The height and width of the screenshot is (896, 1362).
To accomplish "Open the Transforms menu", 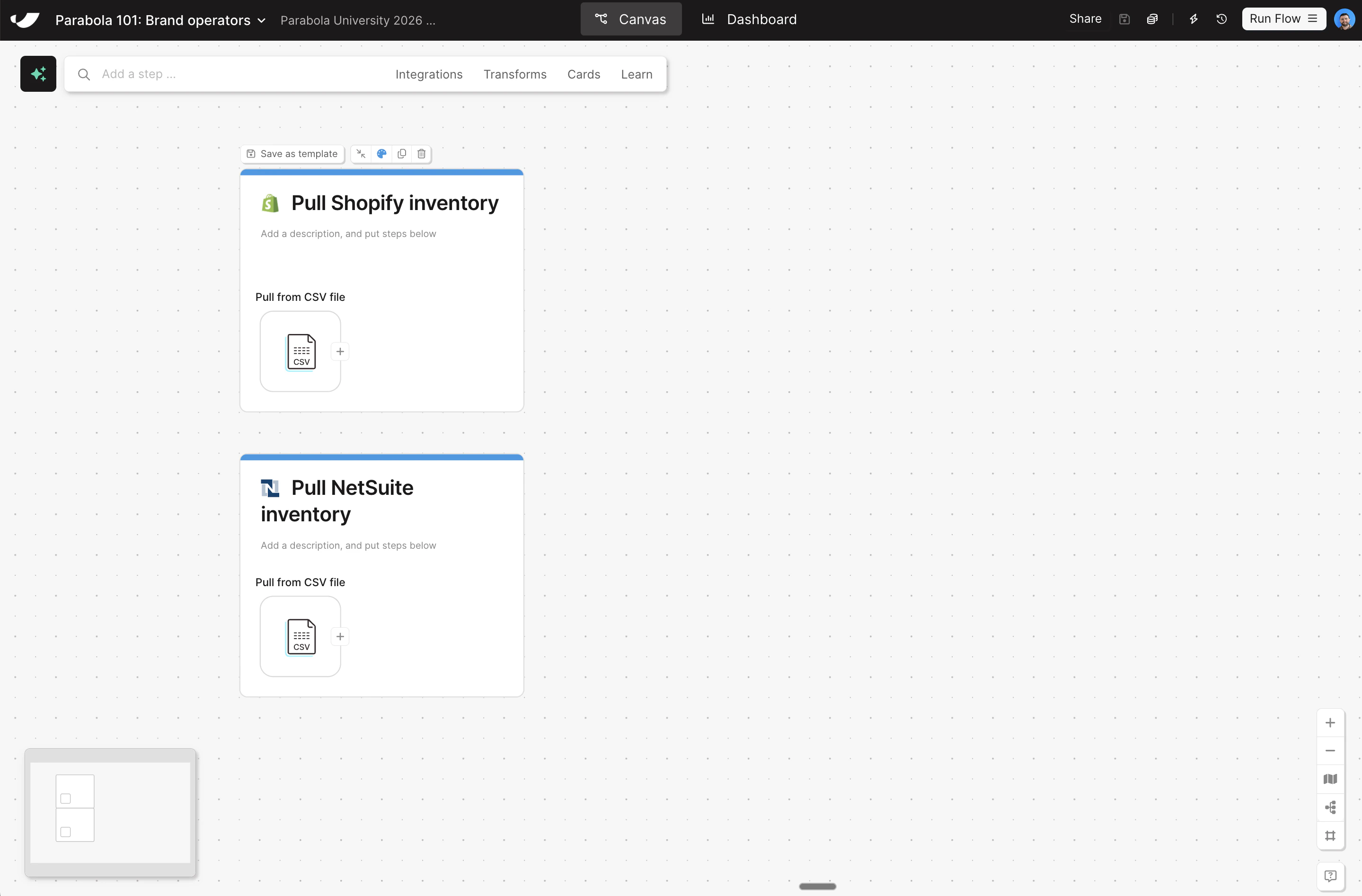I will 514,74.
